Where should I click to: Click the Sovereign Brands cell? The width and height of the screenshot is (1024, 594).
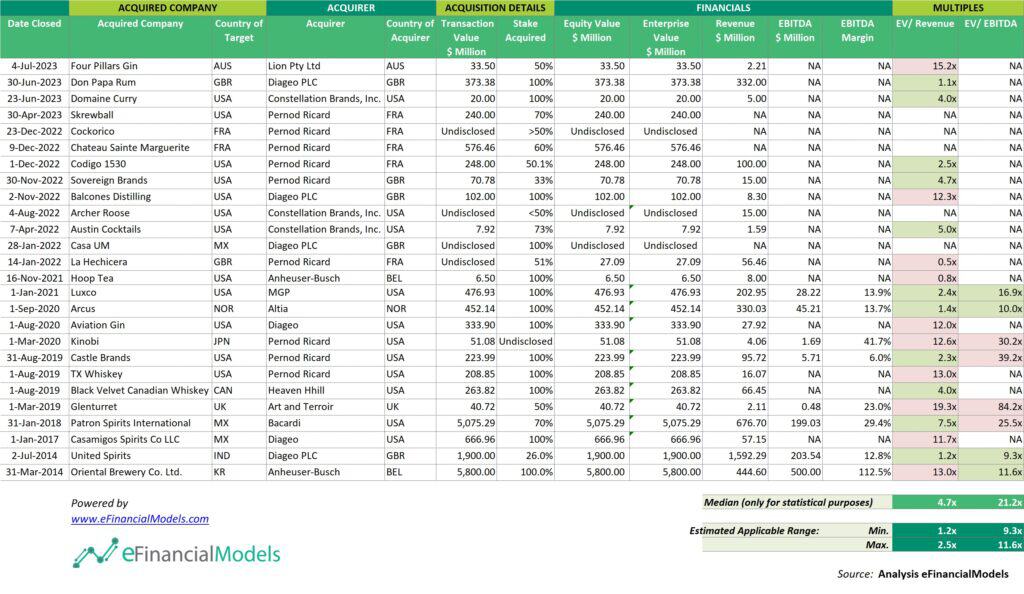[x=140, y=180]
